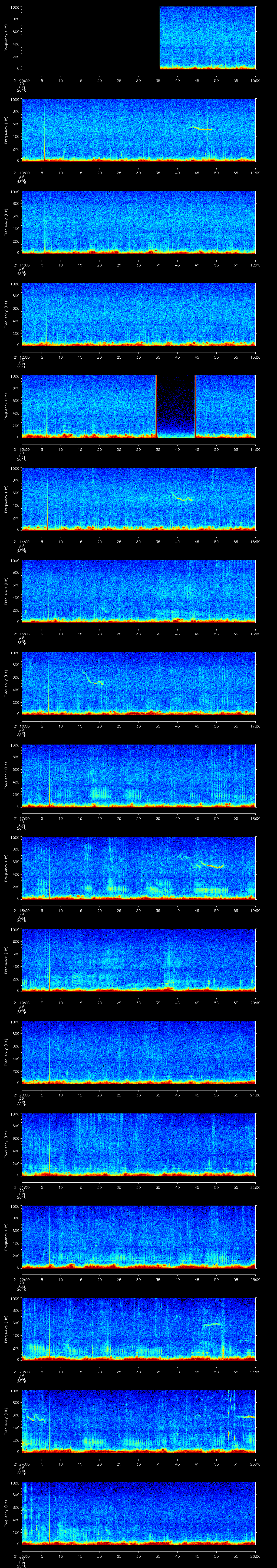Click the 21:13:00 start time label
The width and height of the screenshot is (277, 1568).
click(x=21, y=449)
